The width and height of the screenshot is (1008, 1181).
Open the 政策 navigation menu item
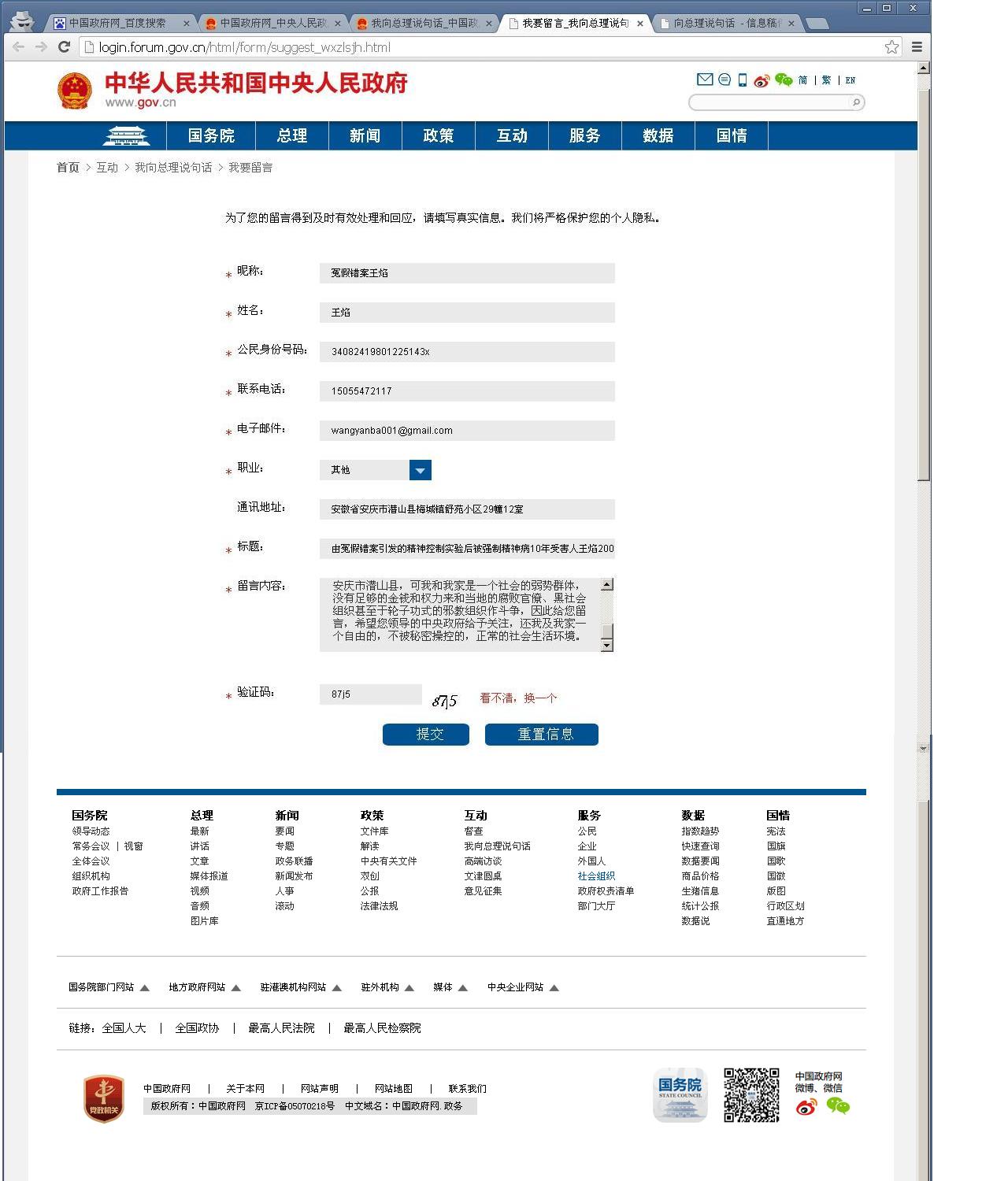438,135
